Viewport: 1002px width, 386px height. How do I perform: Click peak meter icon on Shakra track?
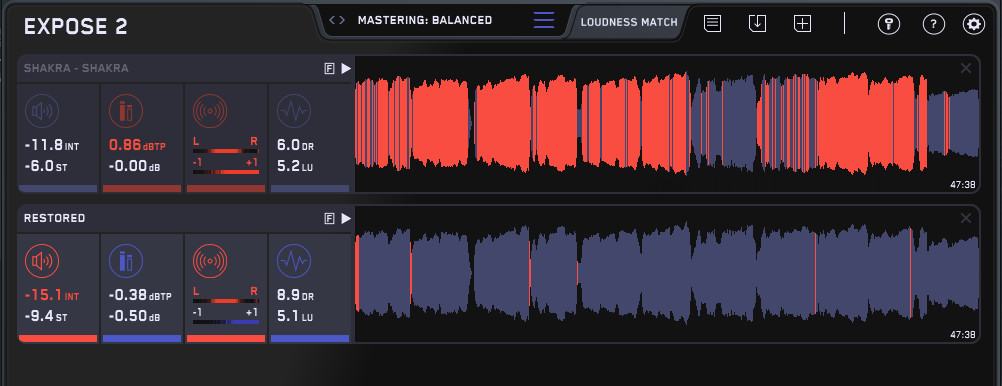click(x=126, y=111)
